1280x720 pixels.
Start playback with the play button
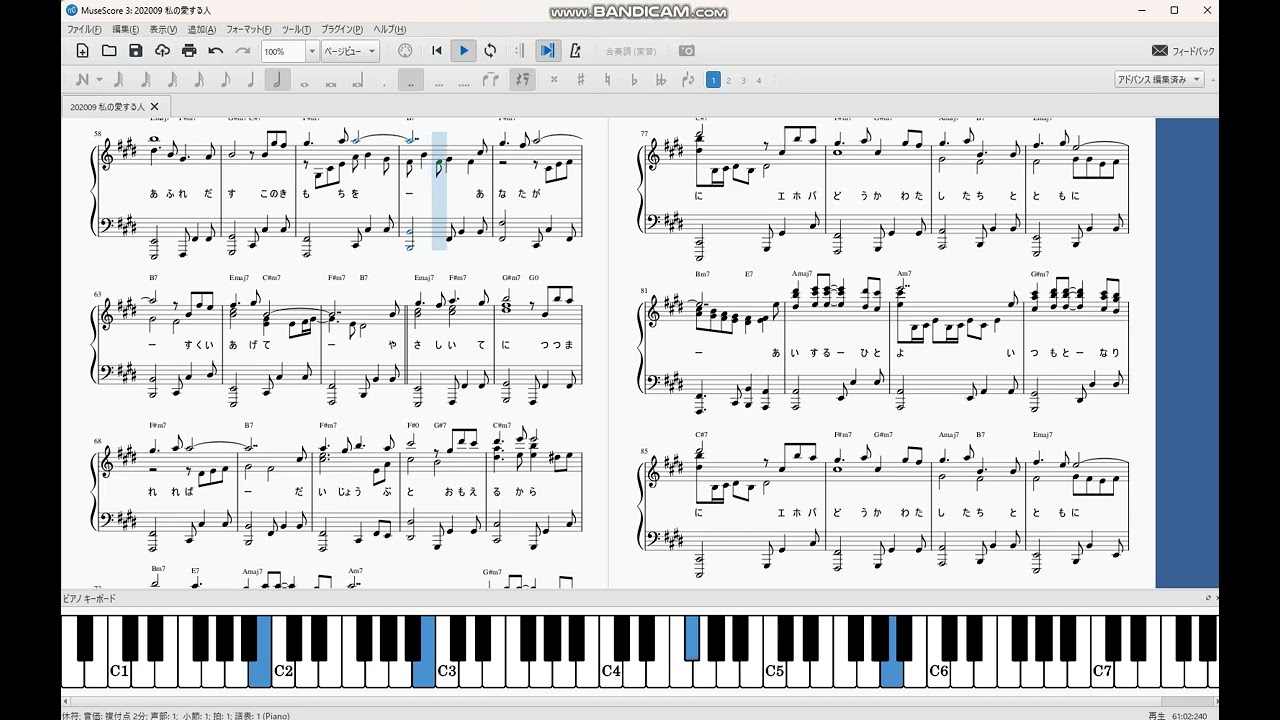463,51
